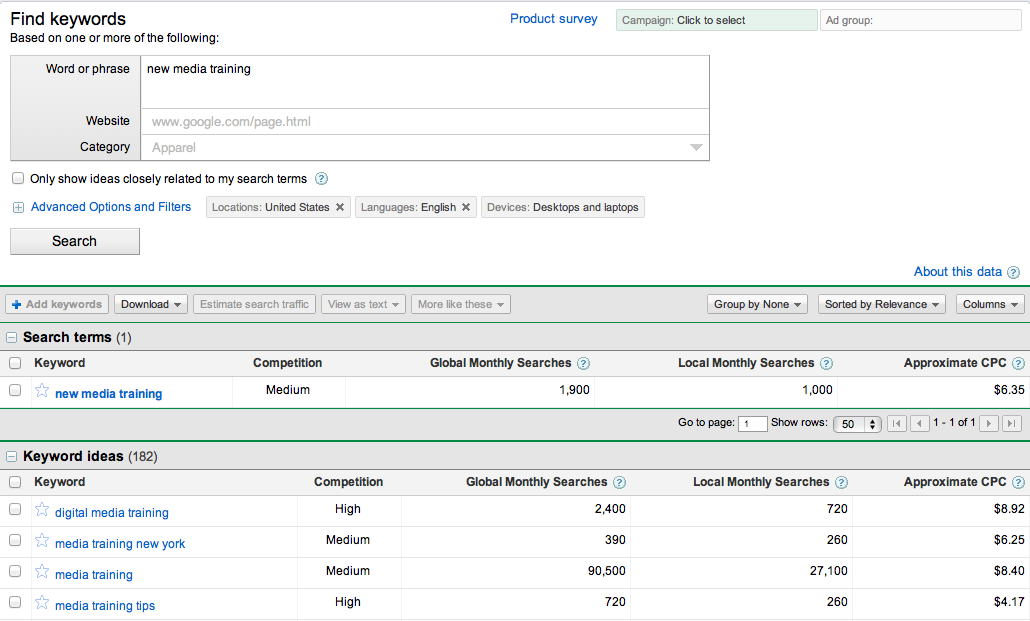This screenshot has height=621, width=1030.
Task: Open help icon next to About this data
Action: [1014, 272]
